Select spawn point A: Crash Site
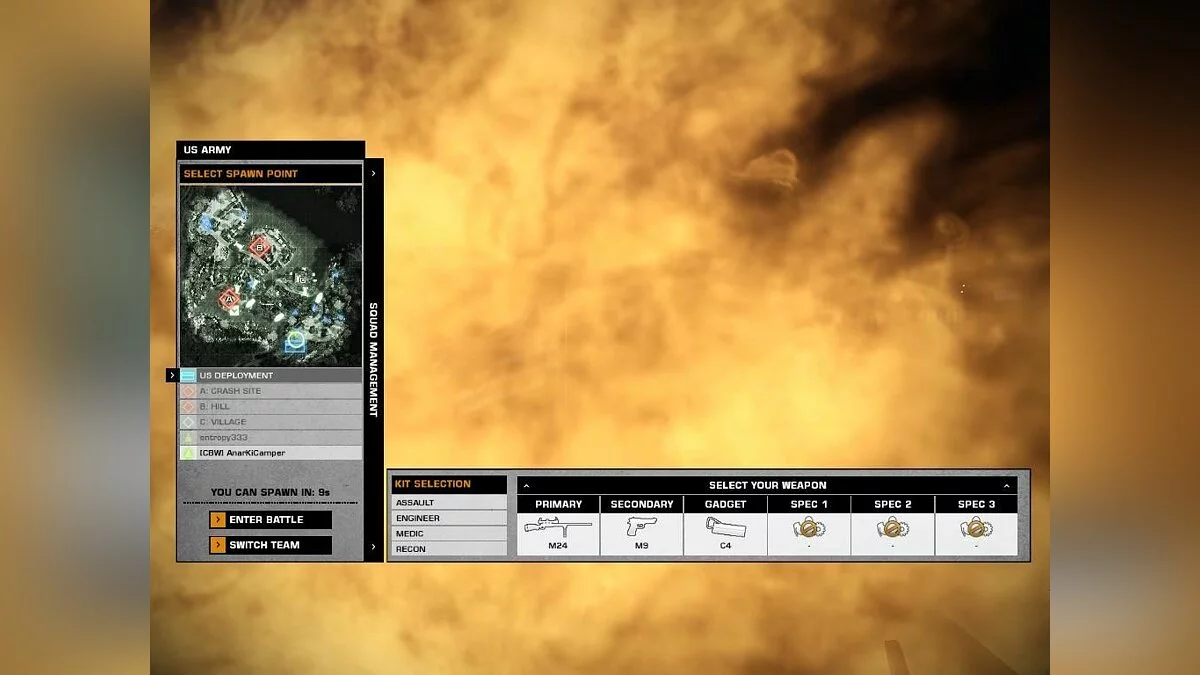This screenshot has width=1200, height=675. point(271,391)
